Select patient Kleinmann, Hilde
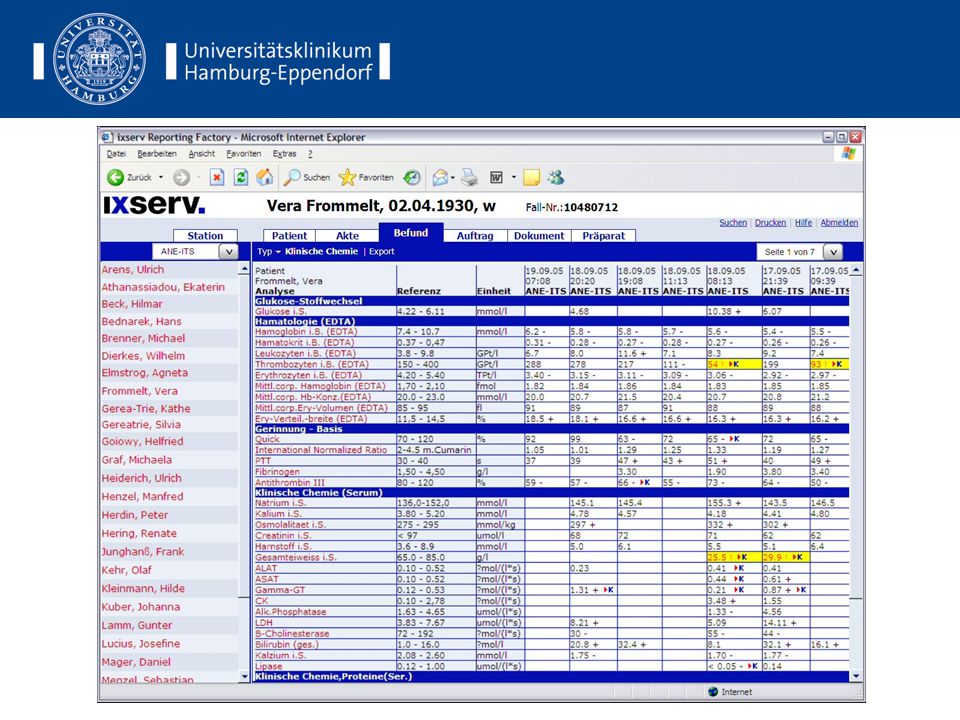This screenshot has width=960, height=720. 143,588
